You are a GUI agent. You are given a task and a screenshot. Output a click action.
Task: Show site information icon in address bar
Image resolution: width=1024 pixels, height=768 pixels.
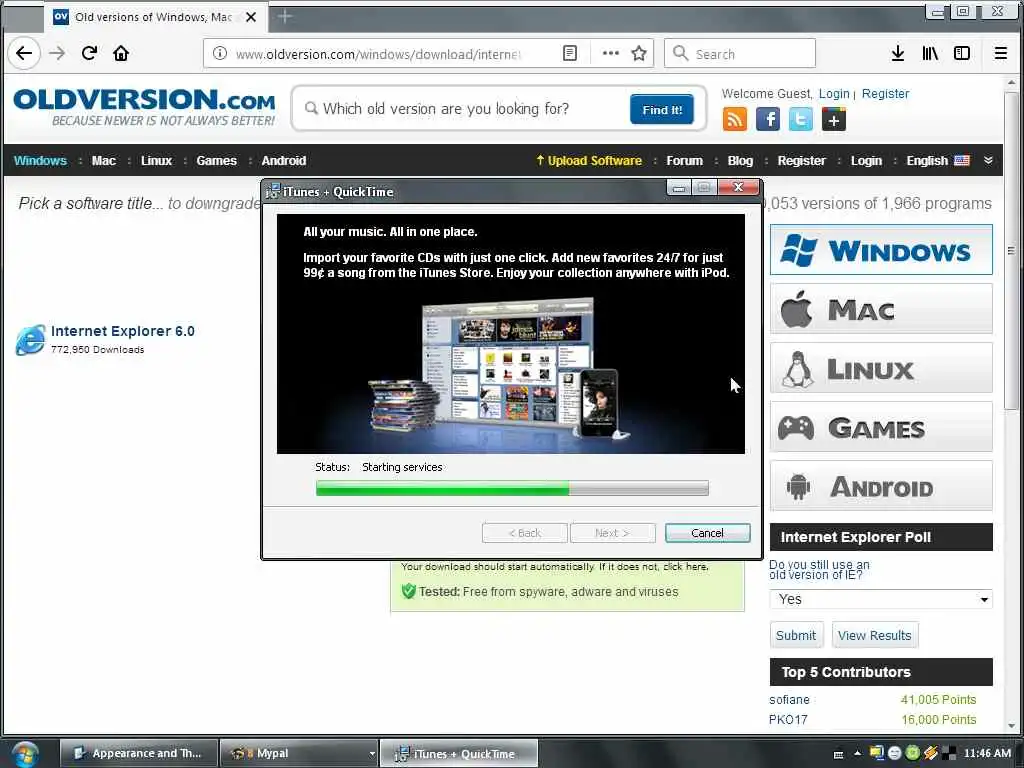click(220, 54)
